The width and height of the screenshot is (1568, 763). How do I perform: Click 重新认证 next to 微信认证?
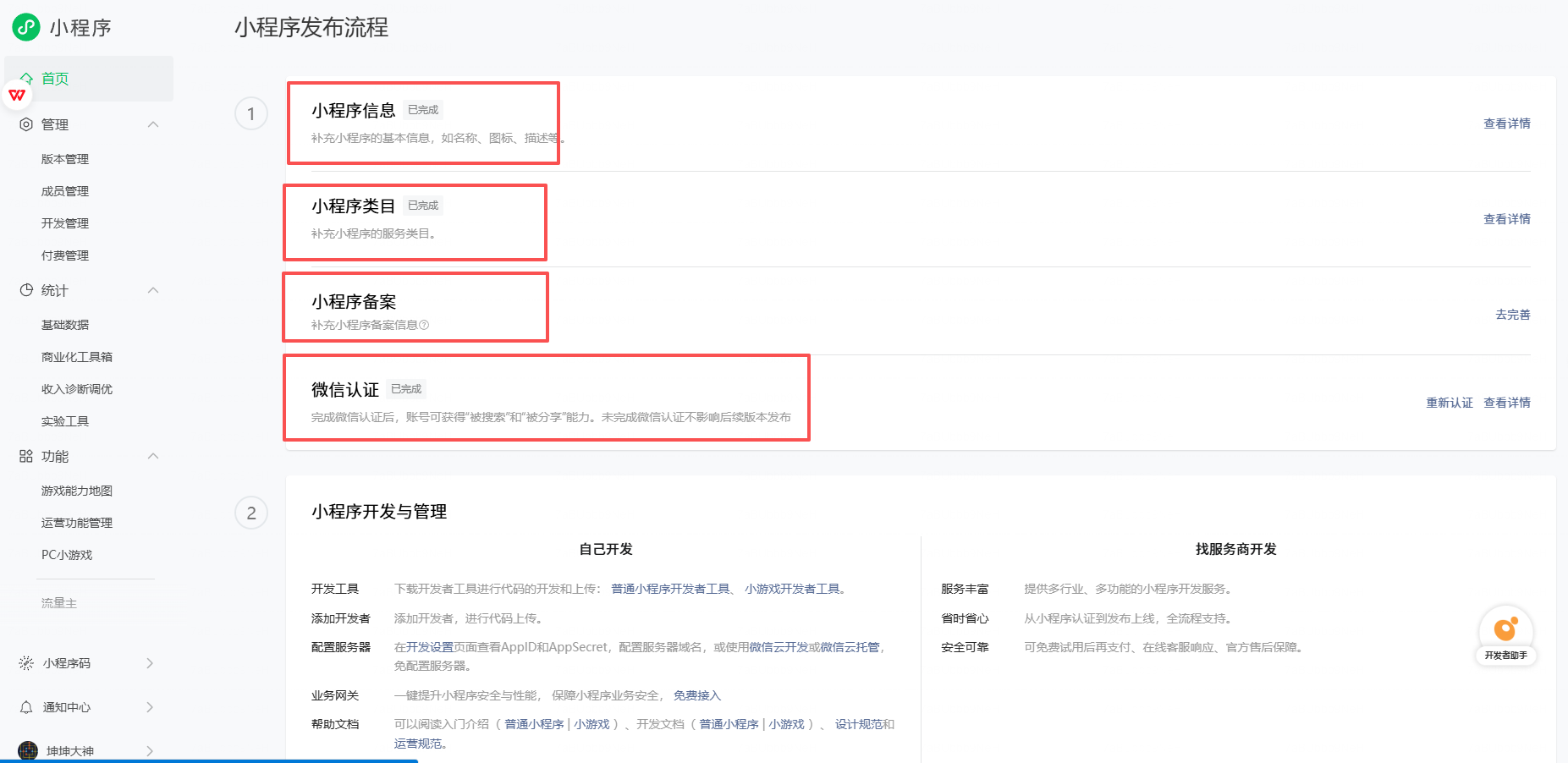(x=1449, y=402)
